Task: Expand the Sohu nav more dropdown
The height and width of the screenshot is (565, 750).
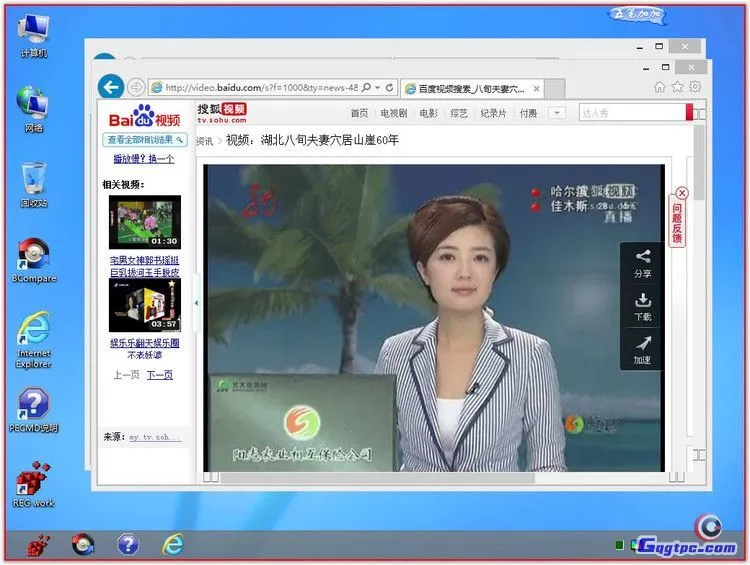Action: coord(557,113)
